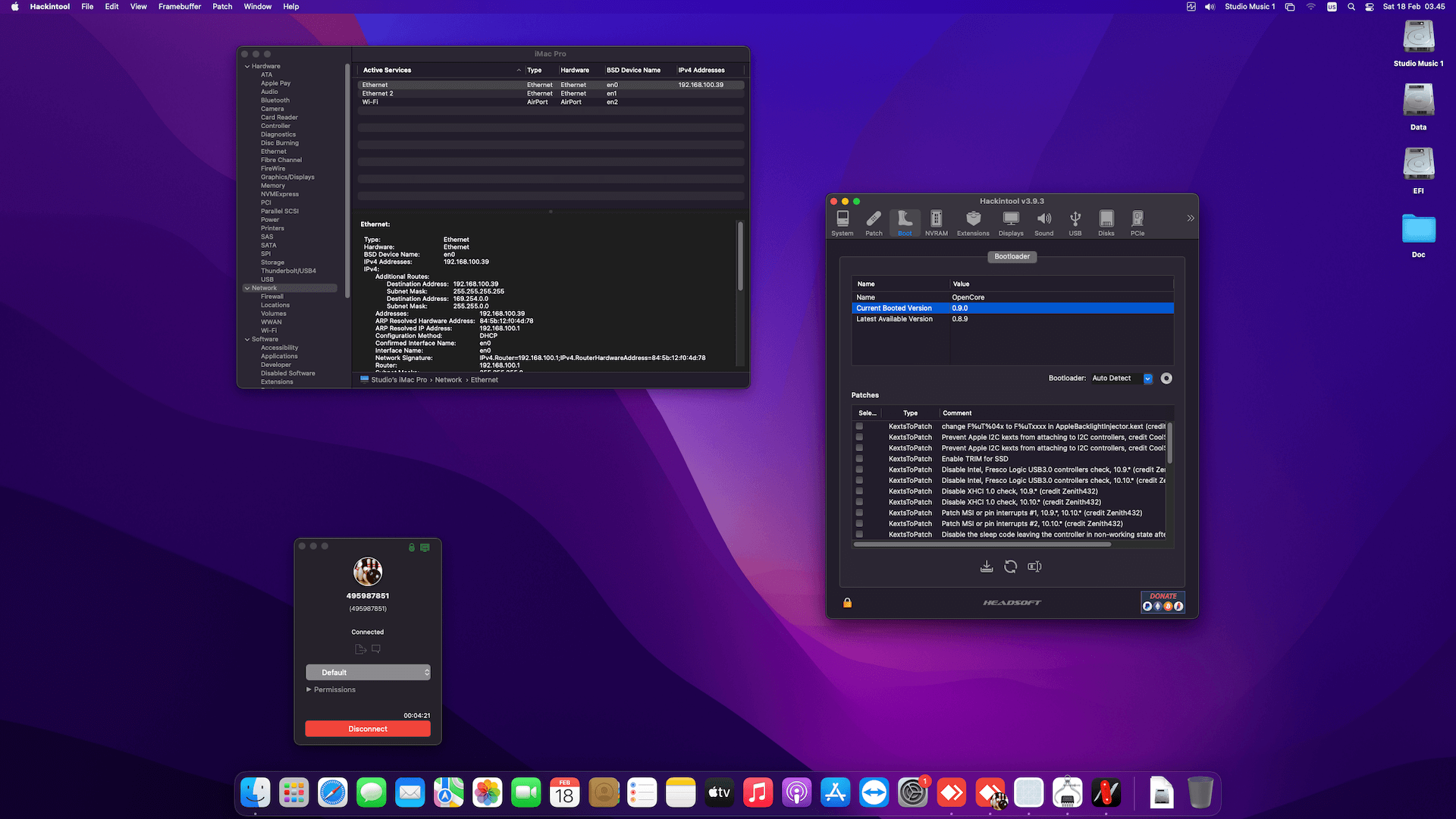Click the Patches table horizontal scrollbar
This screenshot has height=819, width=1456.
pyautogui.click(x=982, y=544)
